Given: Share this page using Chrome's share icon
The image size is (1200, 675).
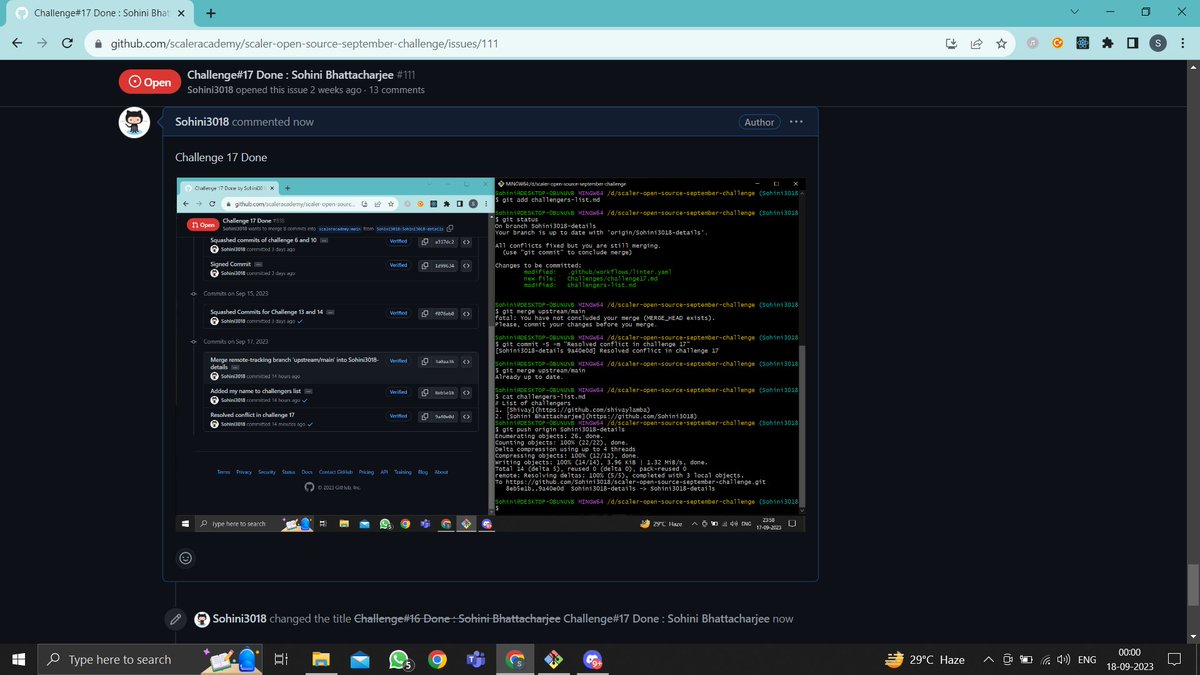Looking at the screenshot, I should (x=976, y=44).
